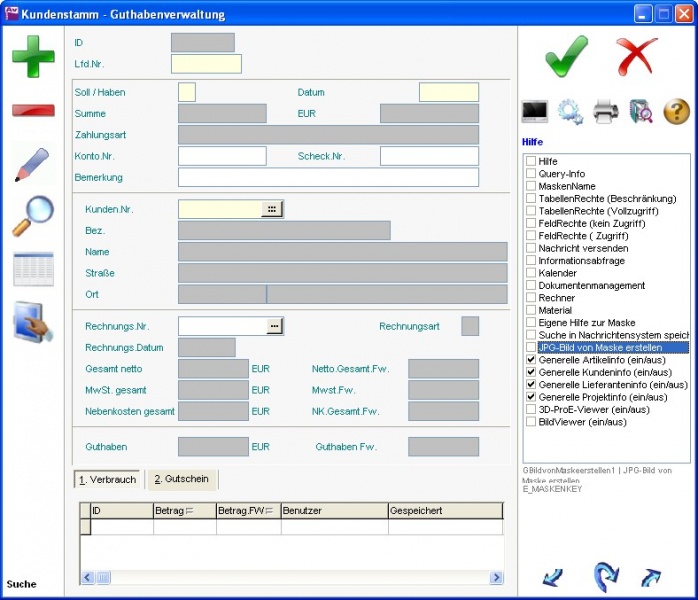Image resolution: width=698 pixels, height=600 pixels.
Task: Uncheck Generelle Artikelinfo (ein/aus)
Action: pos(531,360)
